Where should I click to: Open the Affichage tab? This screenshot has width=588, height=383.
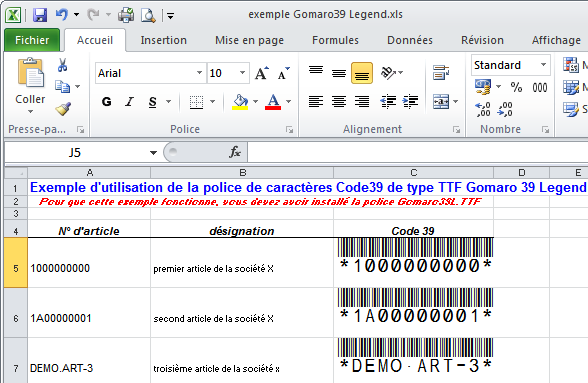point(556,40)
